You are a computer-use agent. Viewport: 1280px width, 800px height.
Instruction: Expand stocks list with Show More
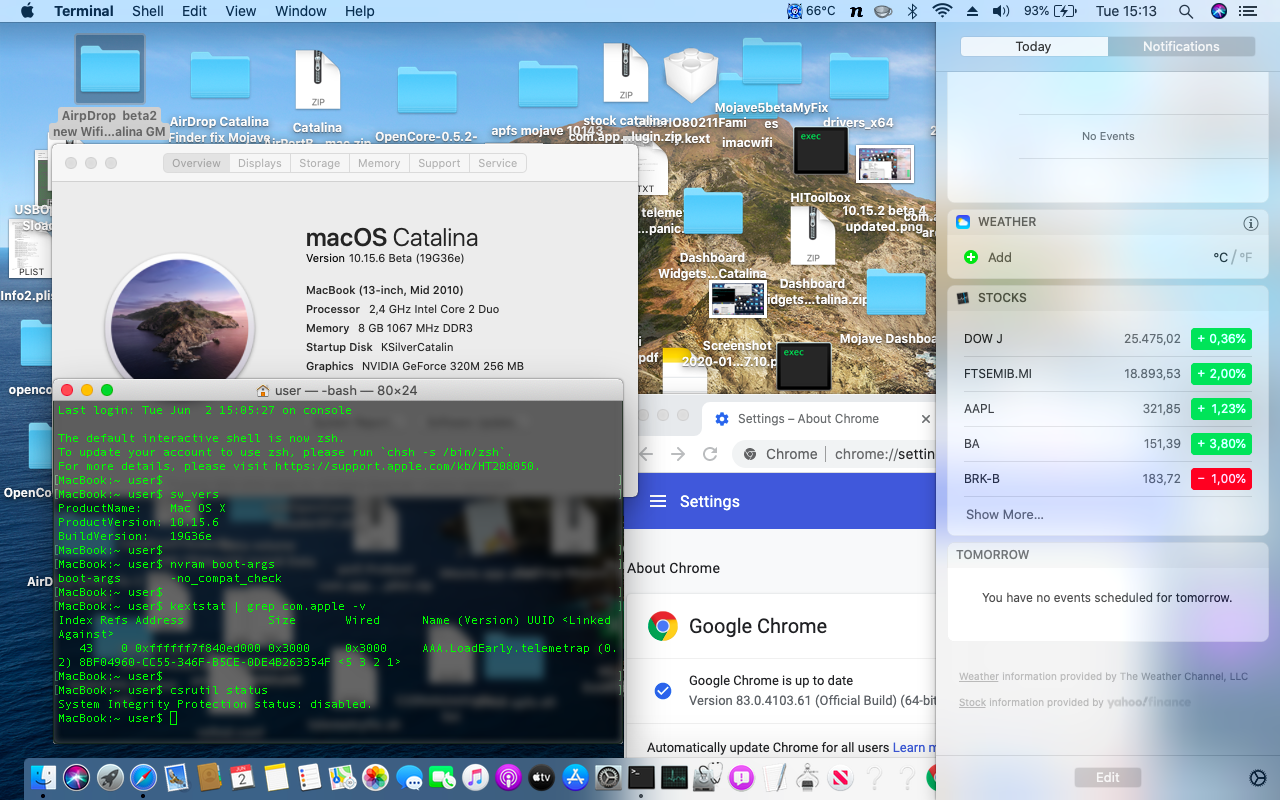[x=1004, y=514]
